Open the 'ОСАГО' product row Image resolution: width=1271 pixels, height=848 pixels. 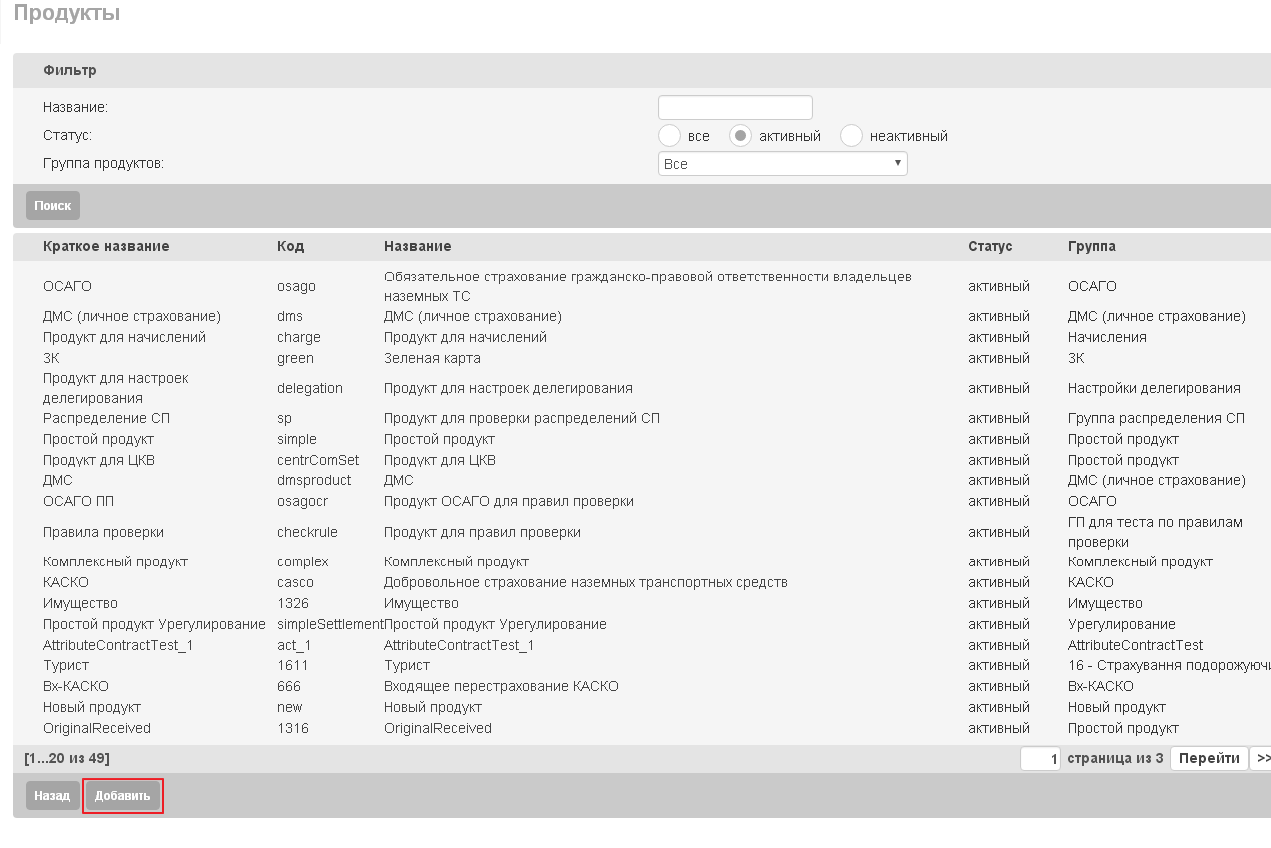642,286
